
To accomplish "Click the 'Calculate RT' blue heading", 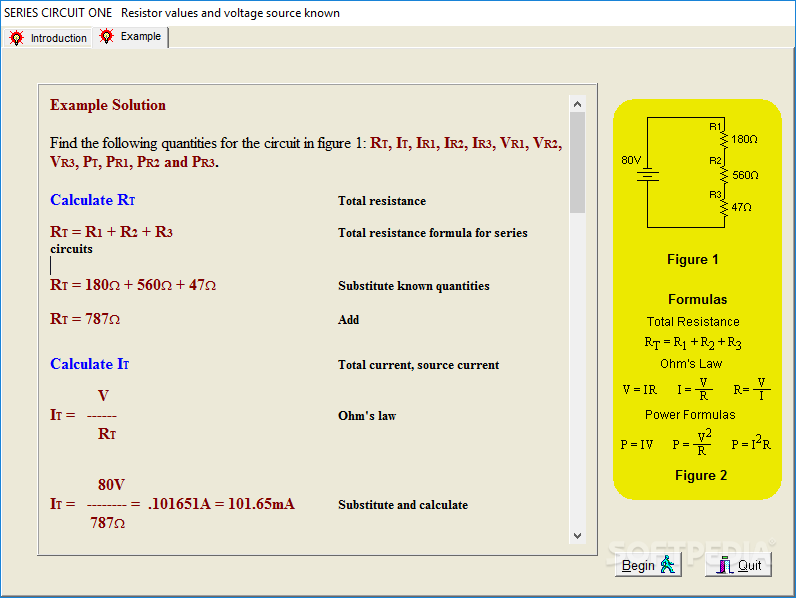I will pyautogui.click(x=92, y=200).
